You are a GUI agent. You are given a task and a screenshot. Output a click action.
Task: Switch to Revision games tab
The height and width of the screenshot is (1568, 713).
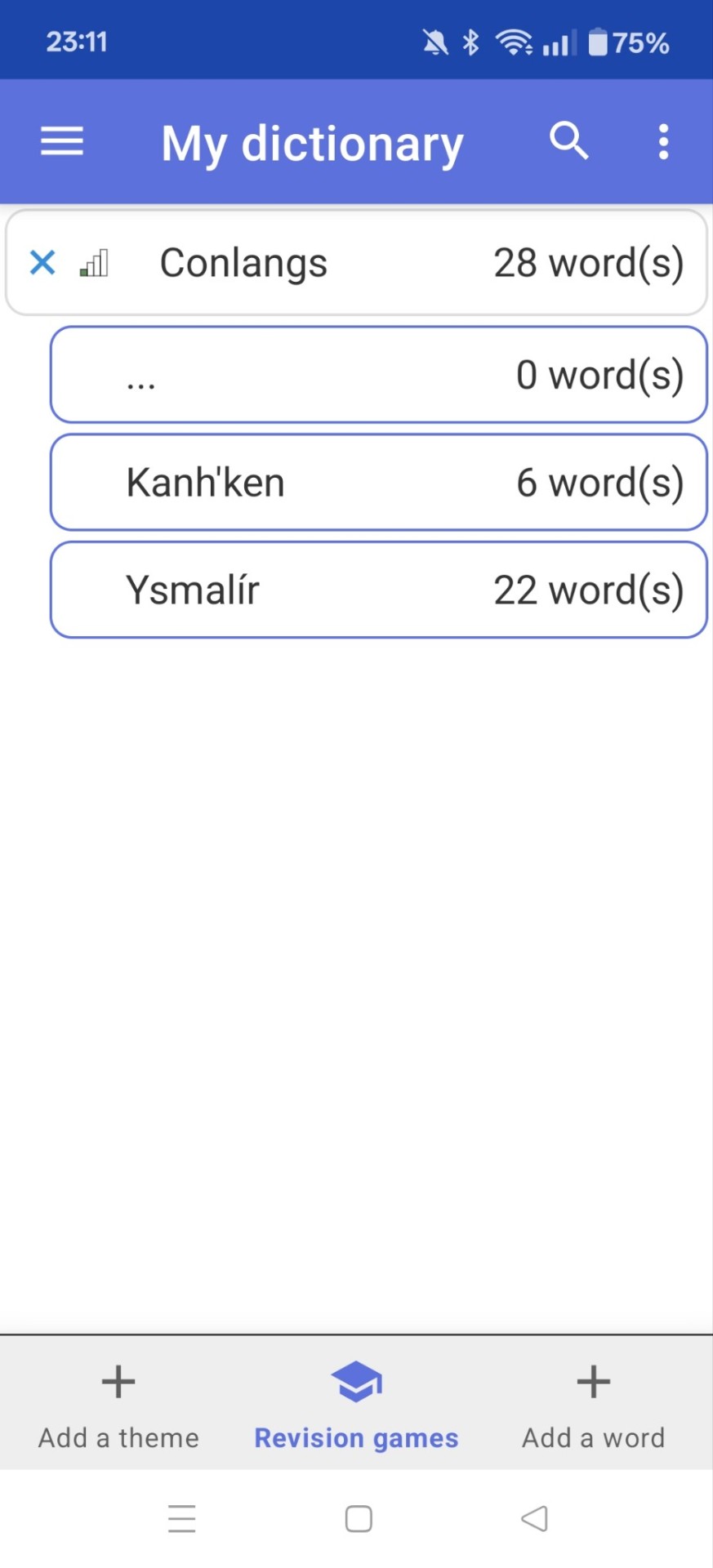(356, 1437)
